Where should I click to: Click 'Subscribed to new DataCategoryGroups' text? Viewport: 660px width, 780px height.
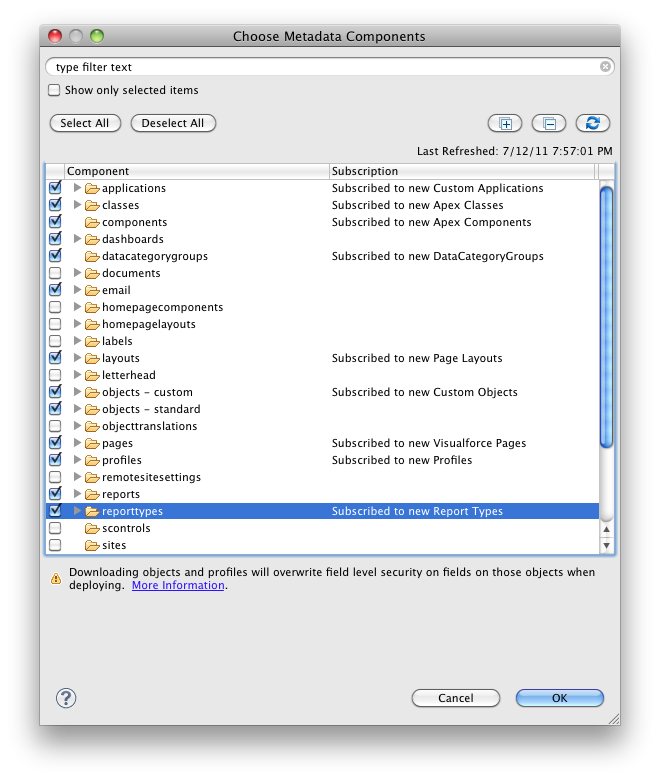(438, 257)
